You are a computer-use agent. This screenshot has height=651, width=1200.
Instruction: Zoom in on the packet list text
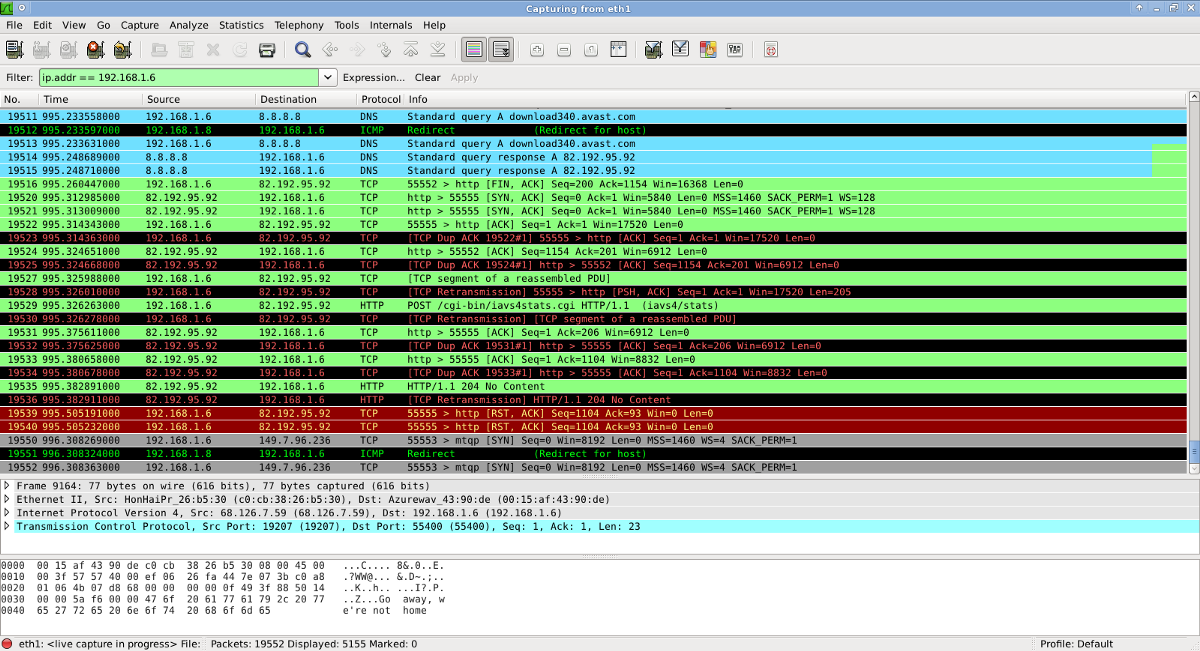point(537,49)
